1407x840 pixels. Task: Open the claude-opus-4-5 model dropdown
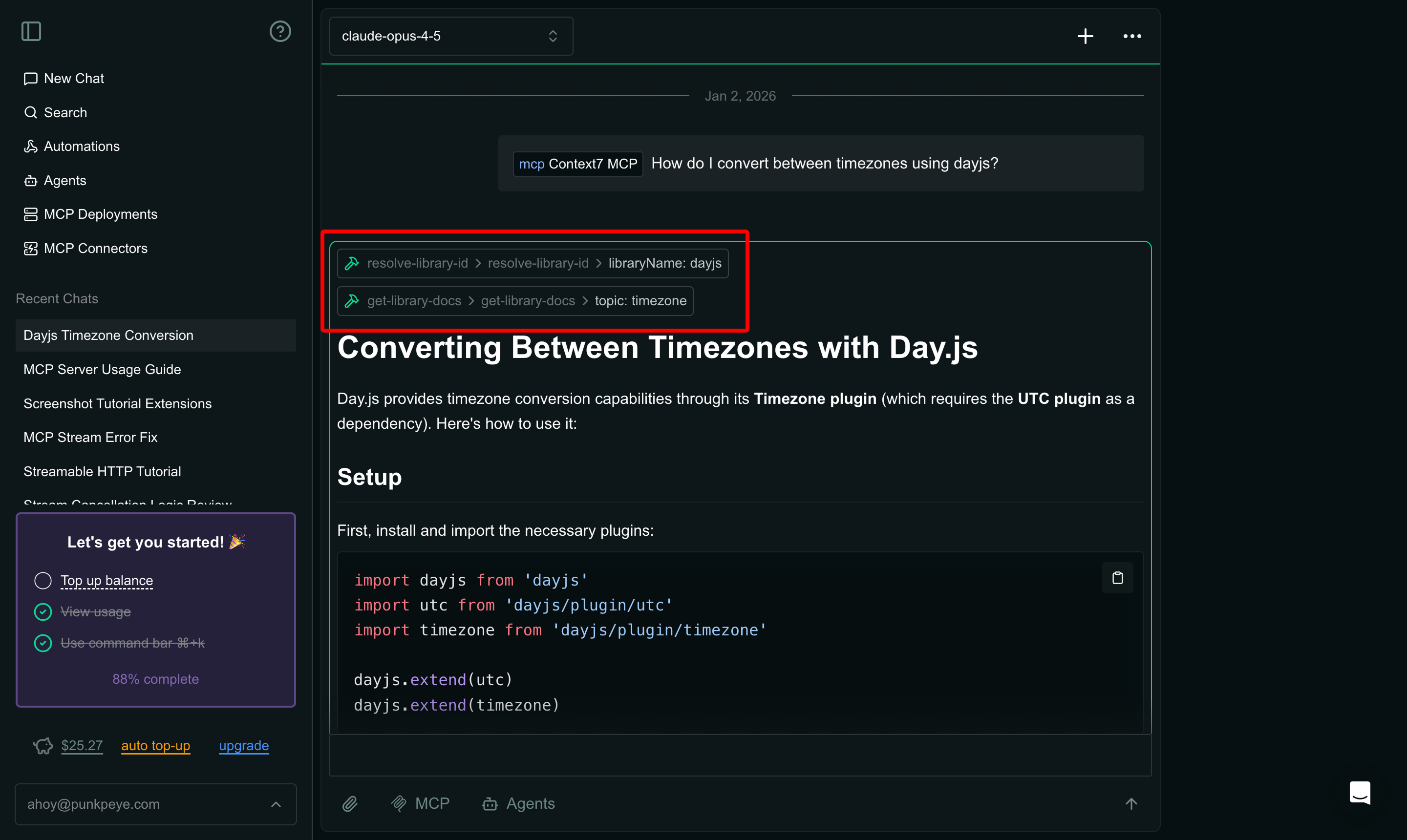pos(451,36)
